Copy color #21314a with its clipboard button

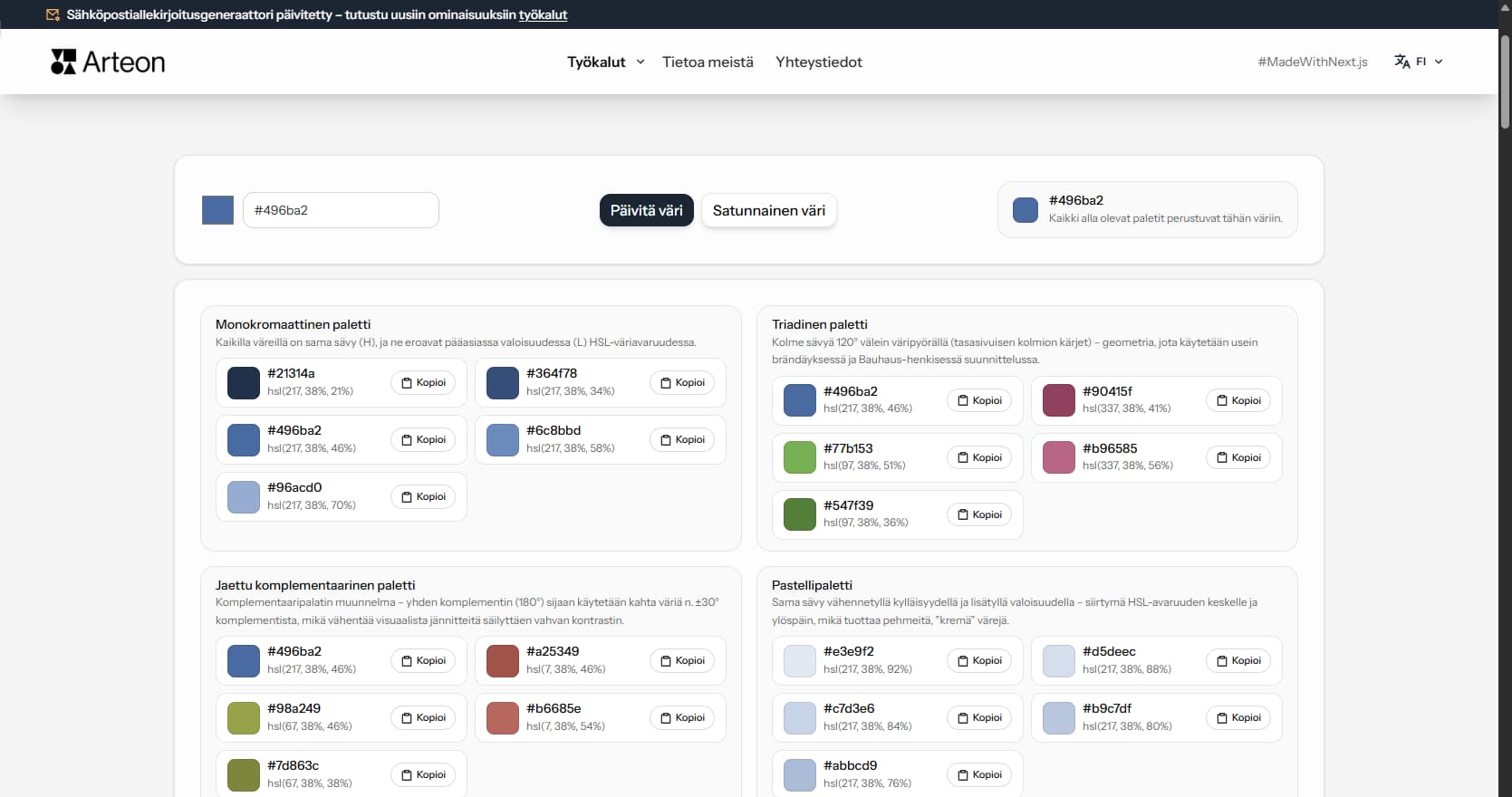coord(423,383)
